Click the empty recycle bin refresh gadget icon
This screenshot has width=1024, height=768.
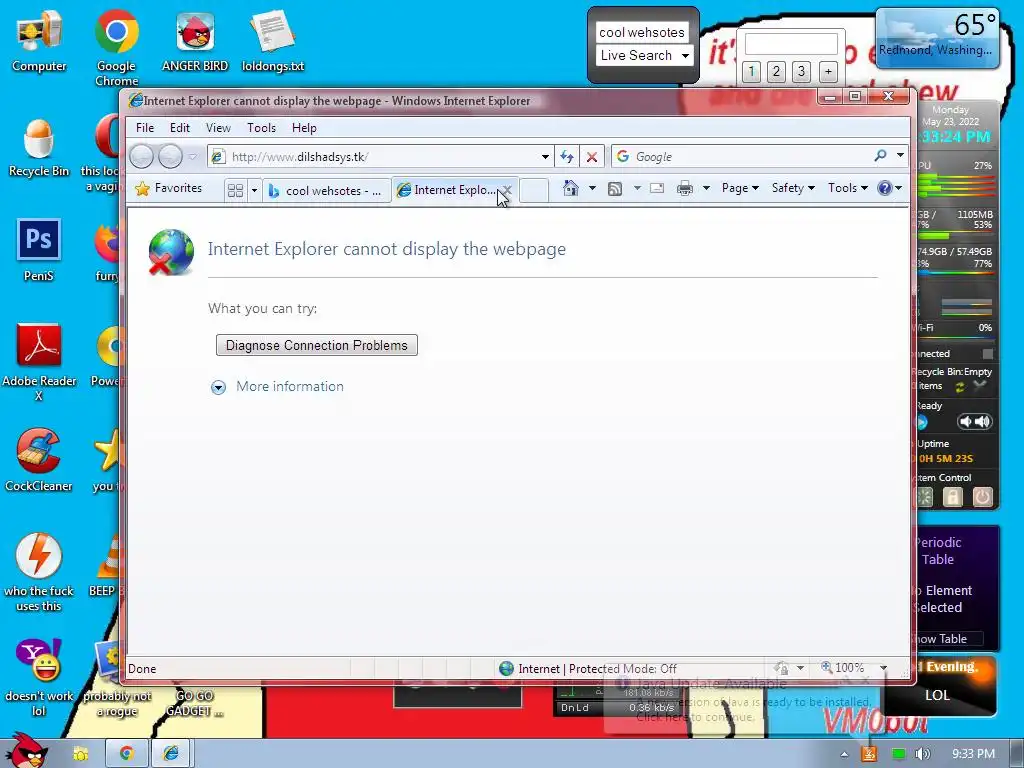click(x=960, y=387)
